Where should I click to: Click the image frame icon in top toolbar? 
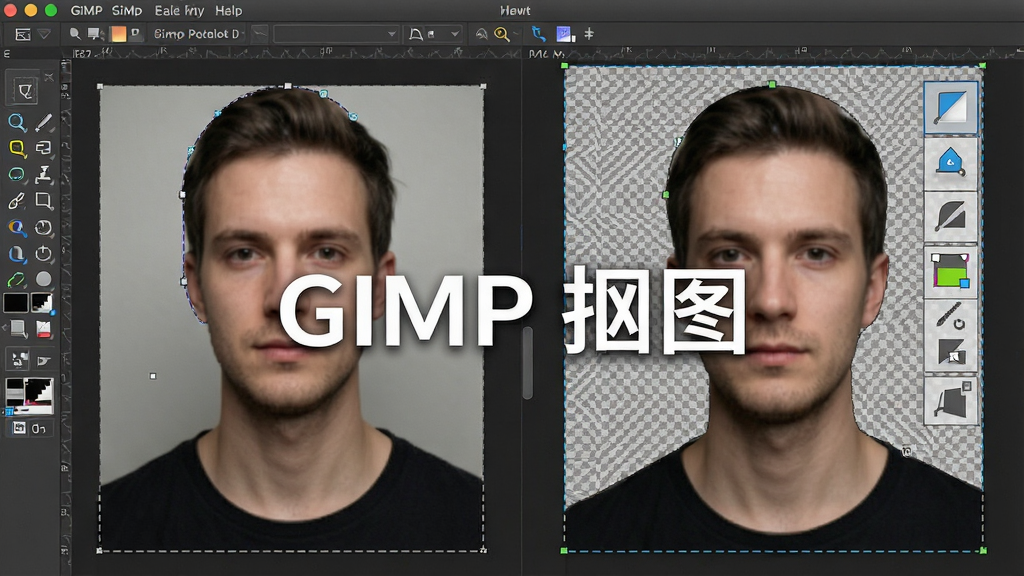point(23,34)
